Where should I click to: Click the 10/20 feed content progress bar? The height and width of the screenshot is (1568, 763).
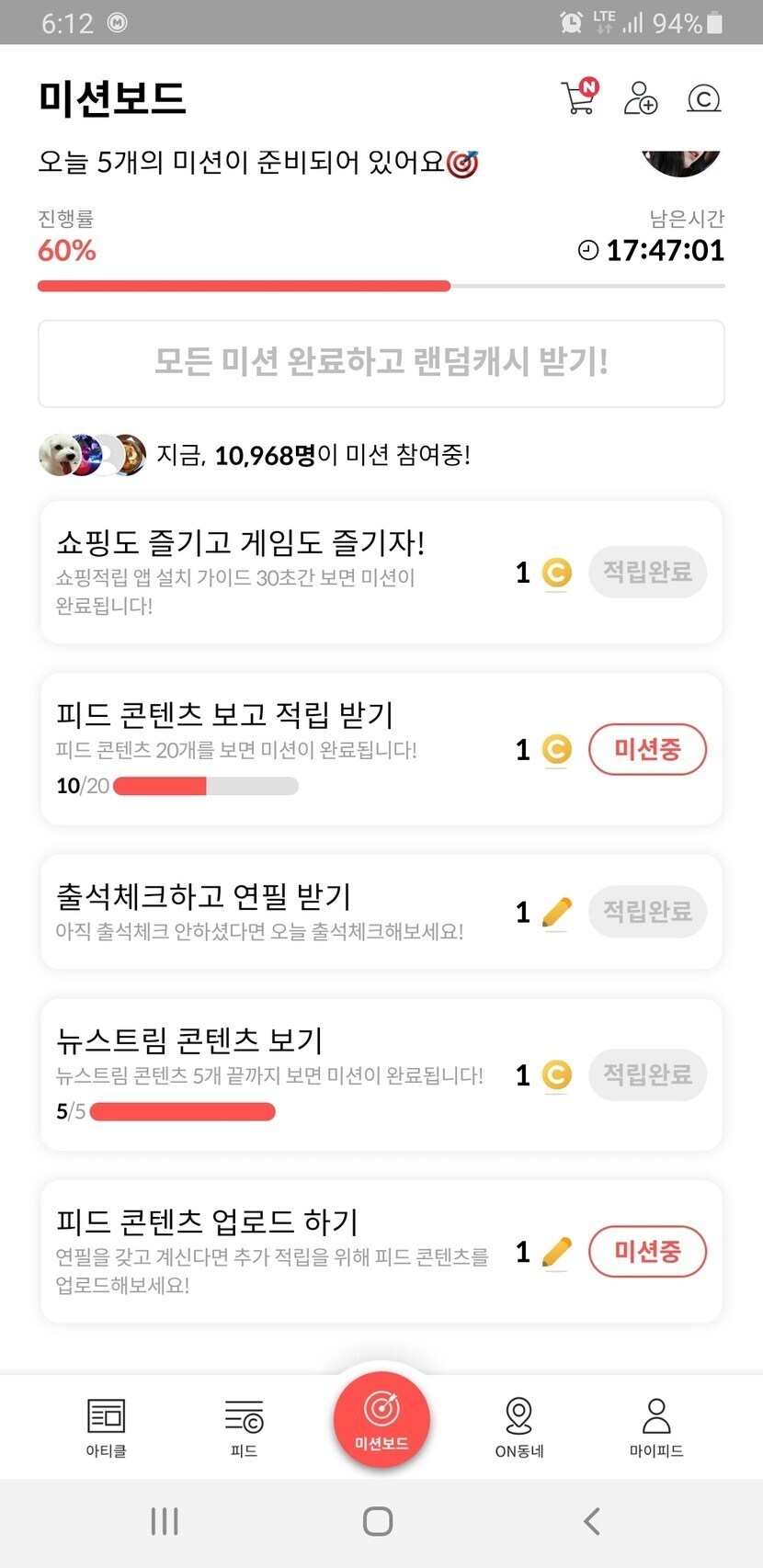205,786
